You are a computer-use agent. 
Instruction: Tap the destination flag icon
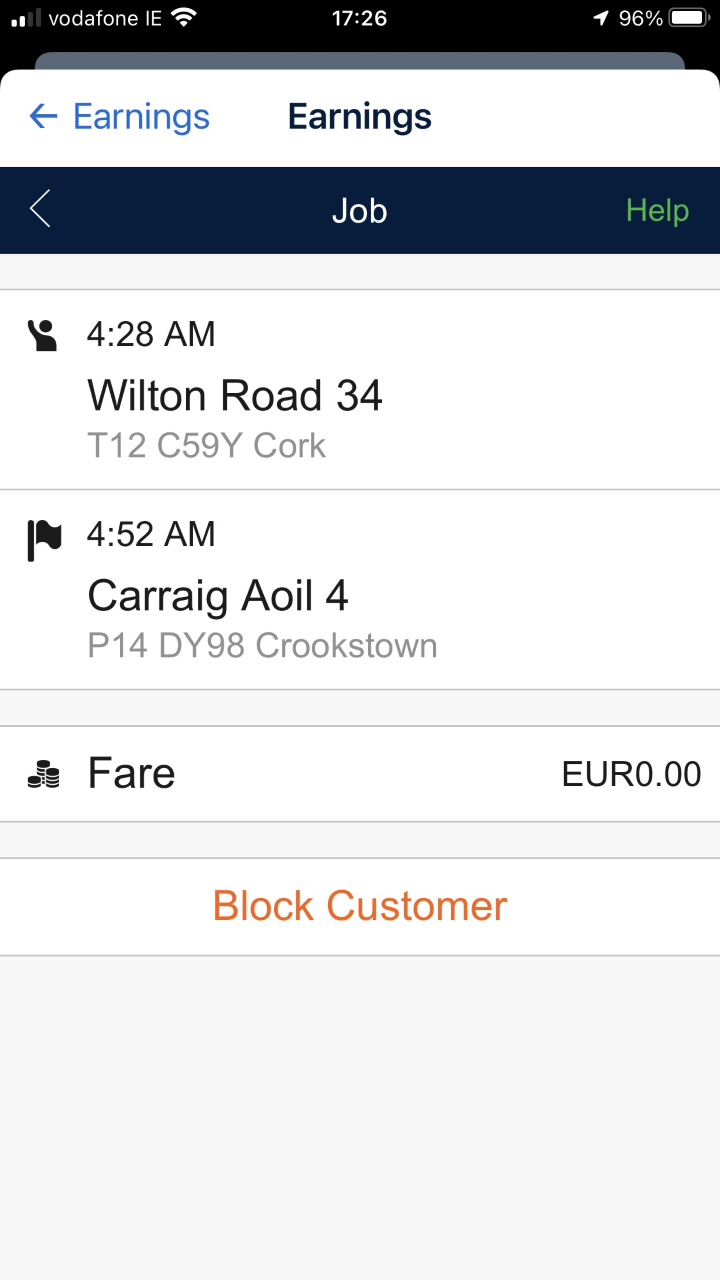click(43, 540)
